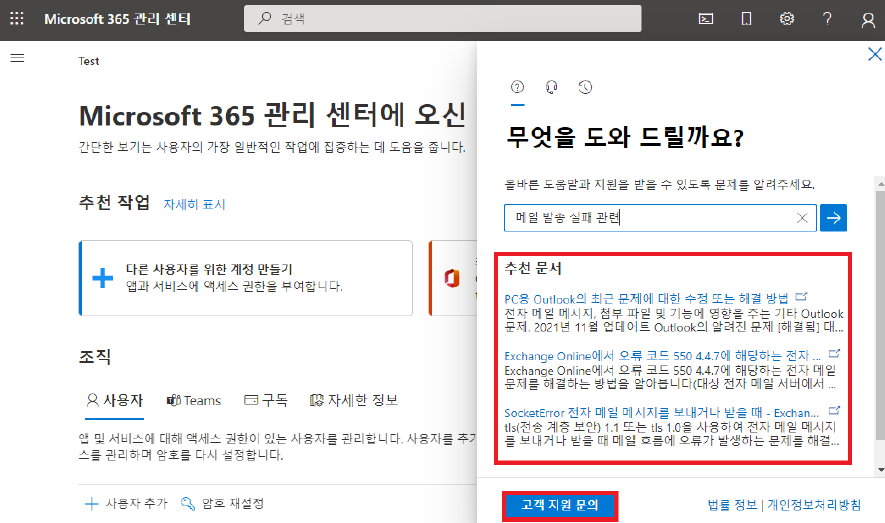This screenshot has width=885, height=523.
Task: Click the 자세히 표시 link
Action: tap(195, 204)
